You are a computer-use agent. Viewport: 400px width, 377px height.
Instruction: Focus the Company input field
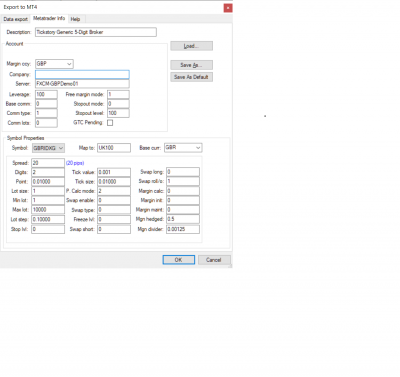(x=82, y=74)
